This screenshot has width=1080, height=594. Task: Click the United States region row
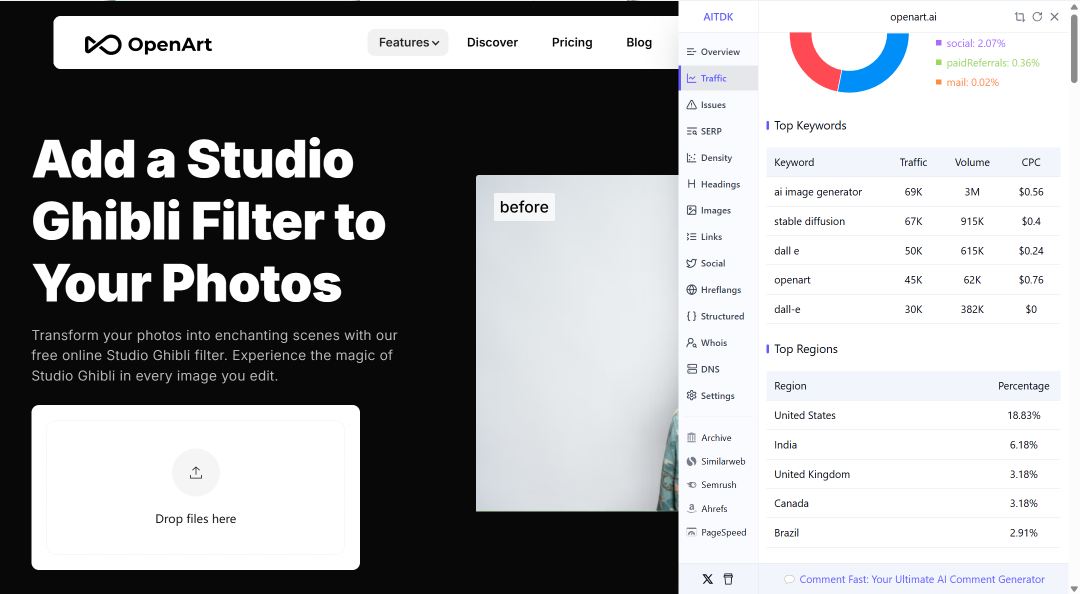(x=913, y=415)
